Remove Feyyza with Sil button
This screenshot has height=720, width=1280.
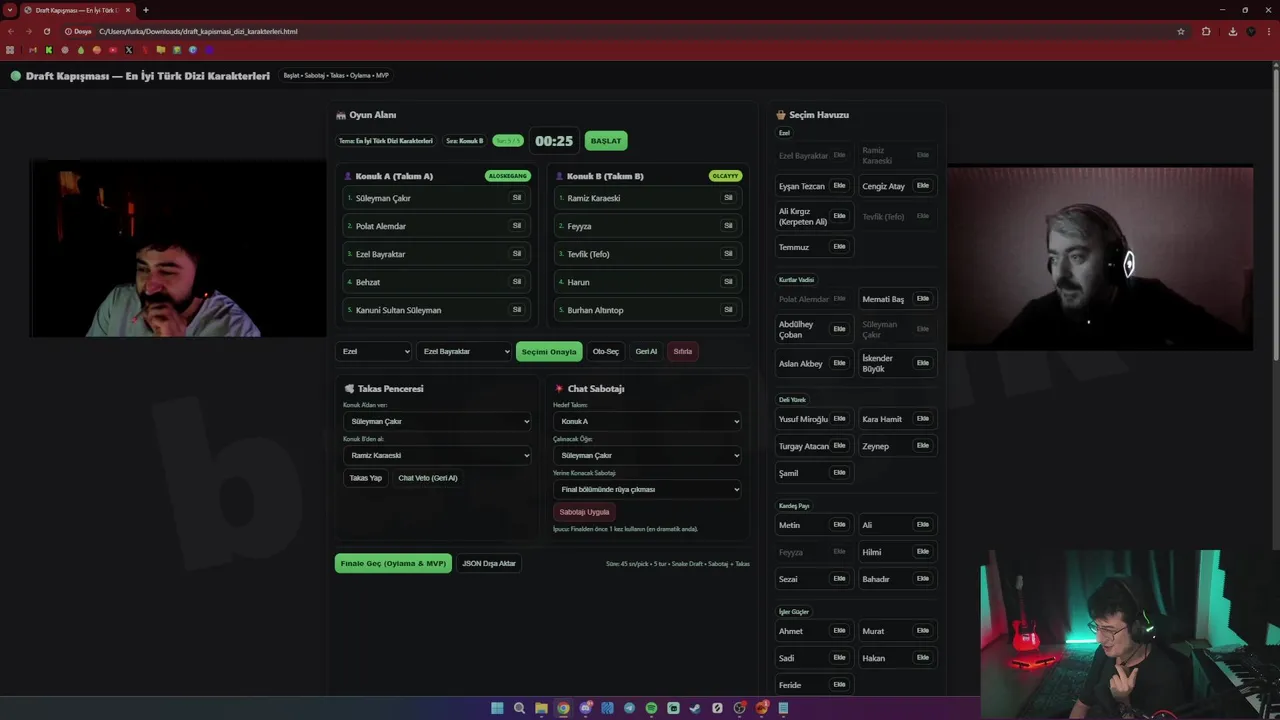(x=728, y=226)
